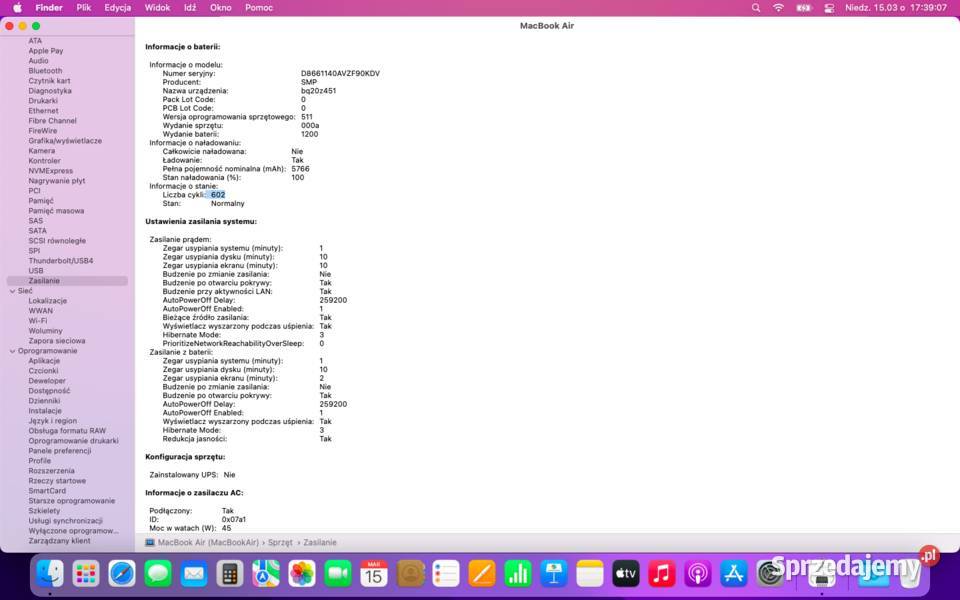The width and height of the screenshot is (960, 600).
Task: Click the device name bq20z451
Action: pyautogui.click(x=318, y=91)
